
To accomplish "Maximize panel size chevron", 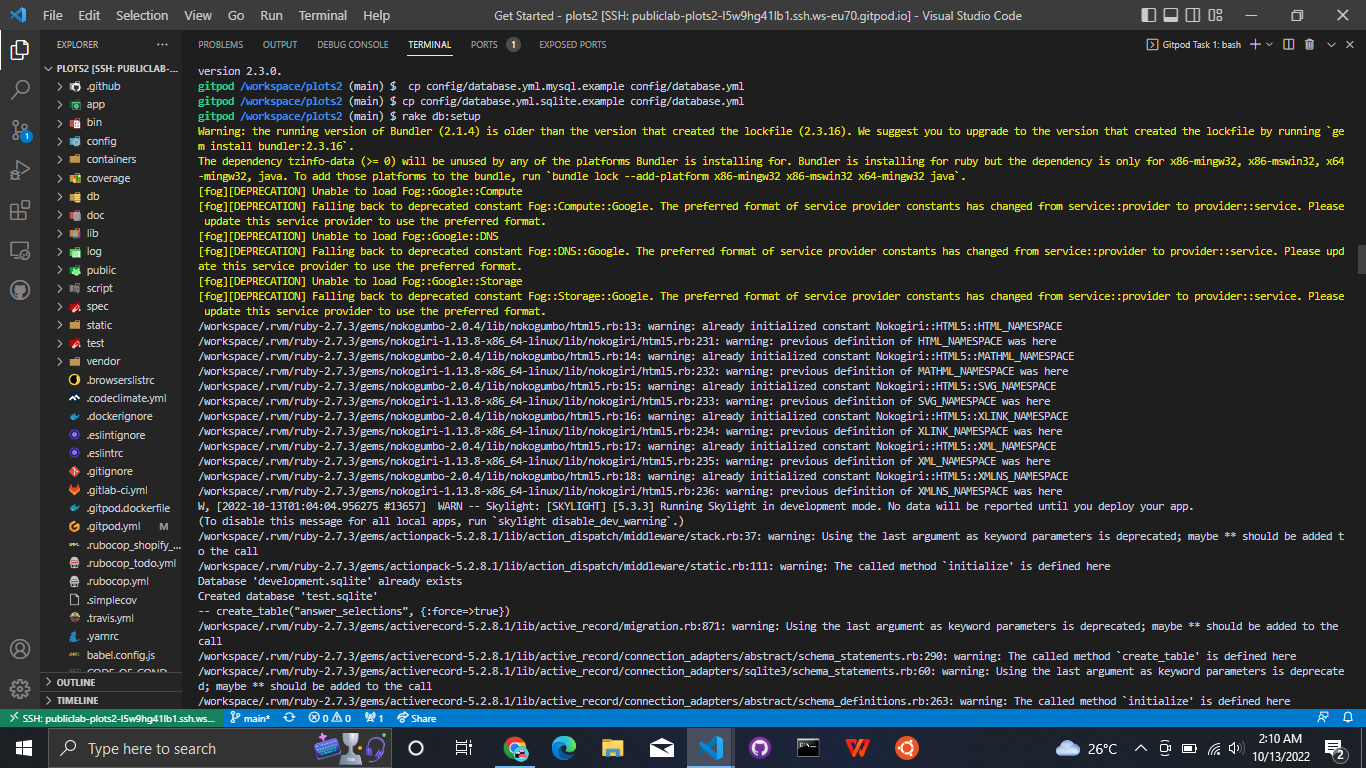I will click(x=1332, y=45).
